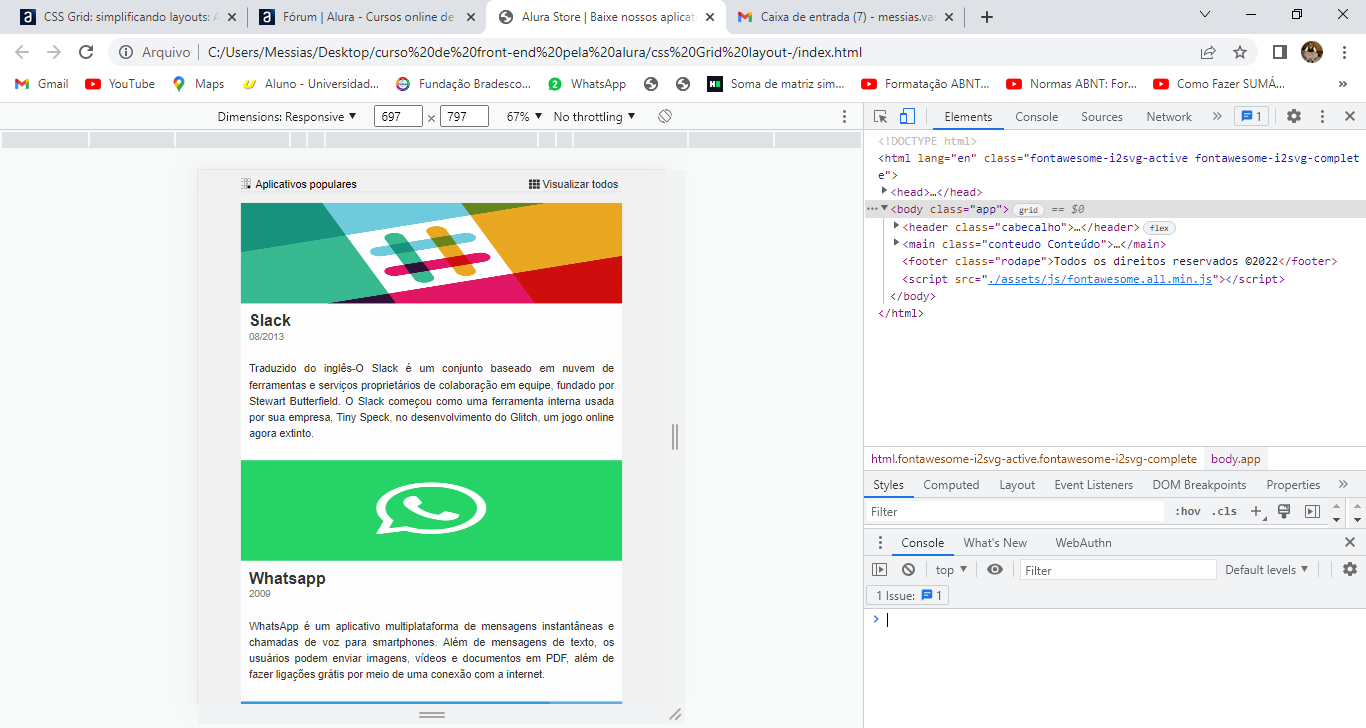Open the DOM Breakpoints tab
Image resolution: width=1366 pixels, height=728 pixels.
click(1199, 485)
